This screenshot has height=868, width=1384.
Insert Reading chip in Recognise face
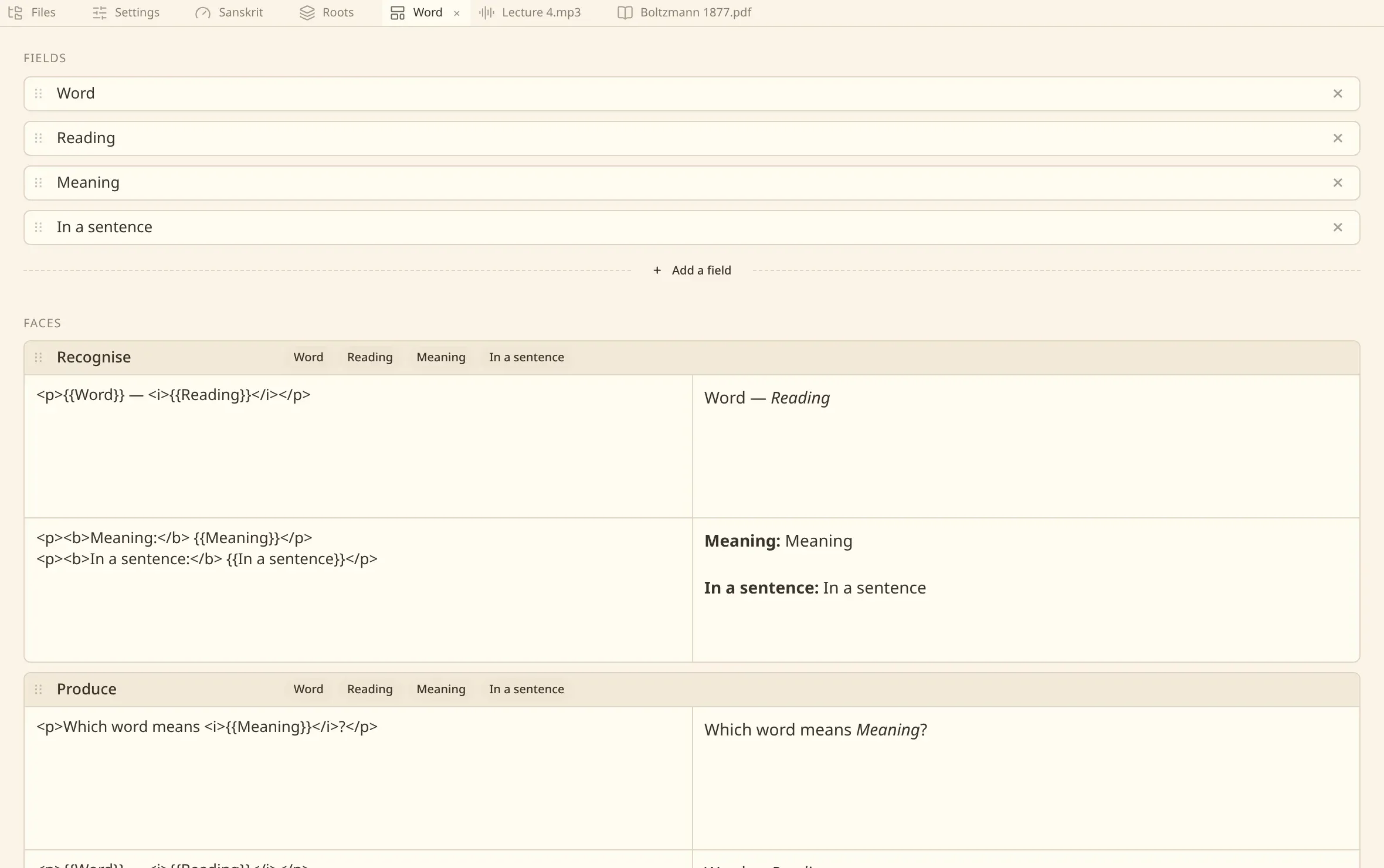tap(370, 358)
